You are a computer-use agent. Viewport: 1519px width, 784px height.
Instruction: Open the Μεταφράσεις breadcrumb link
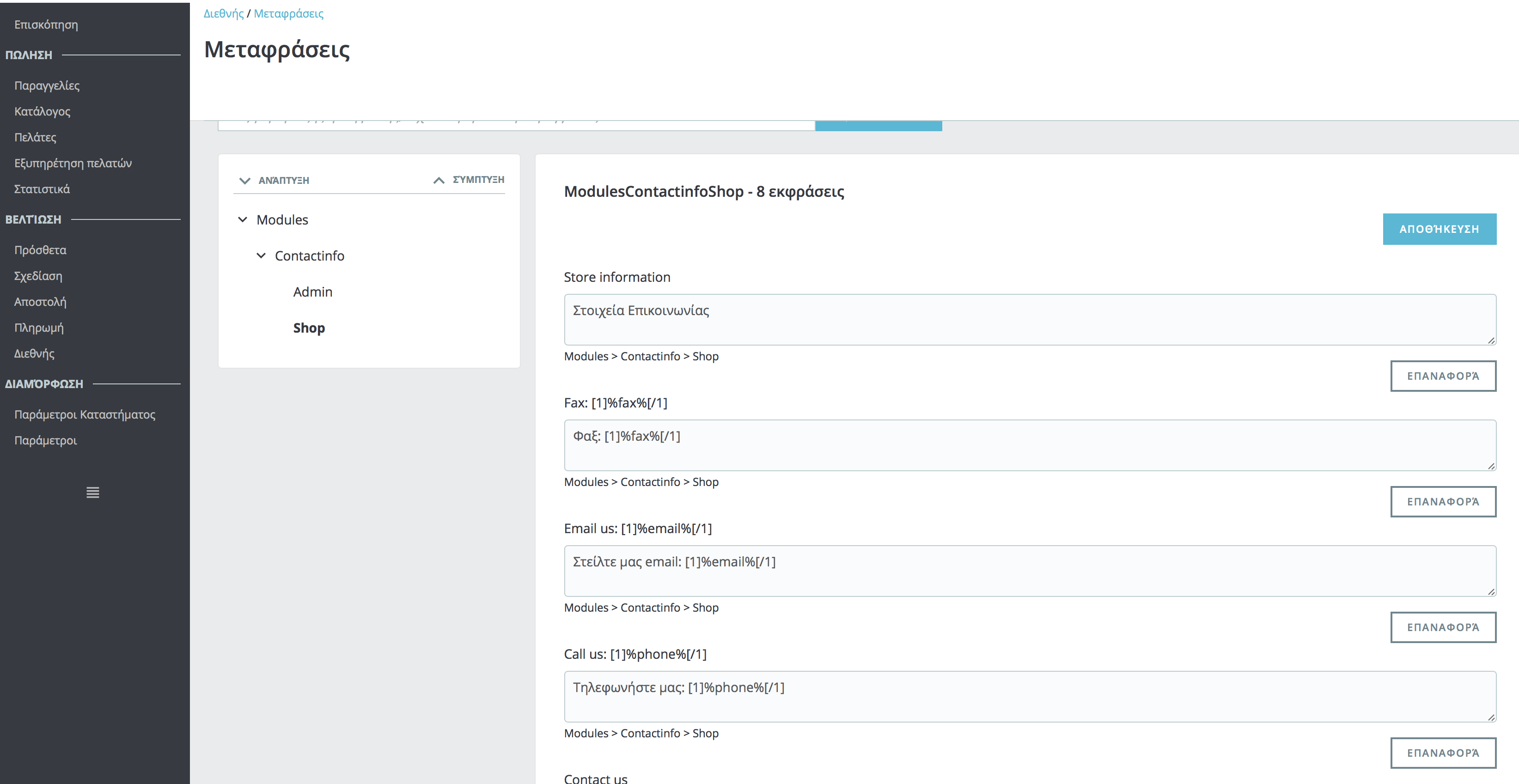pyautogui.click(x=288, y=13)
